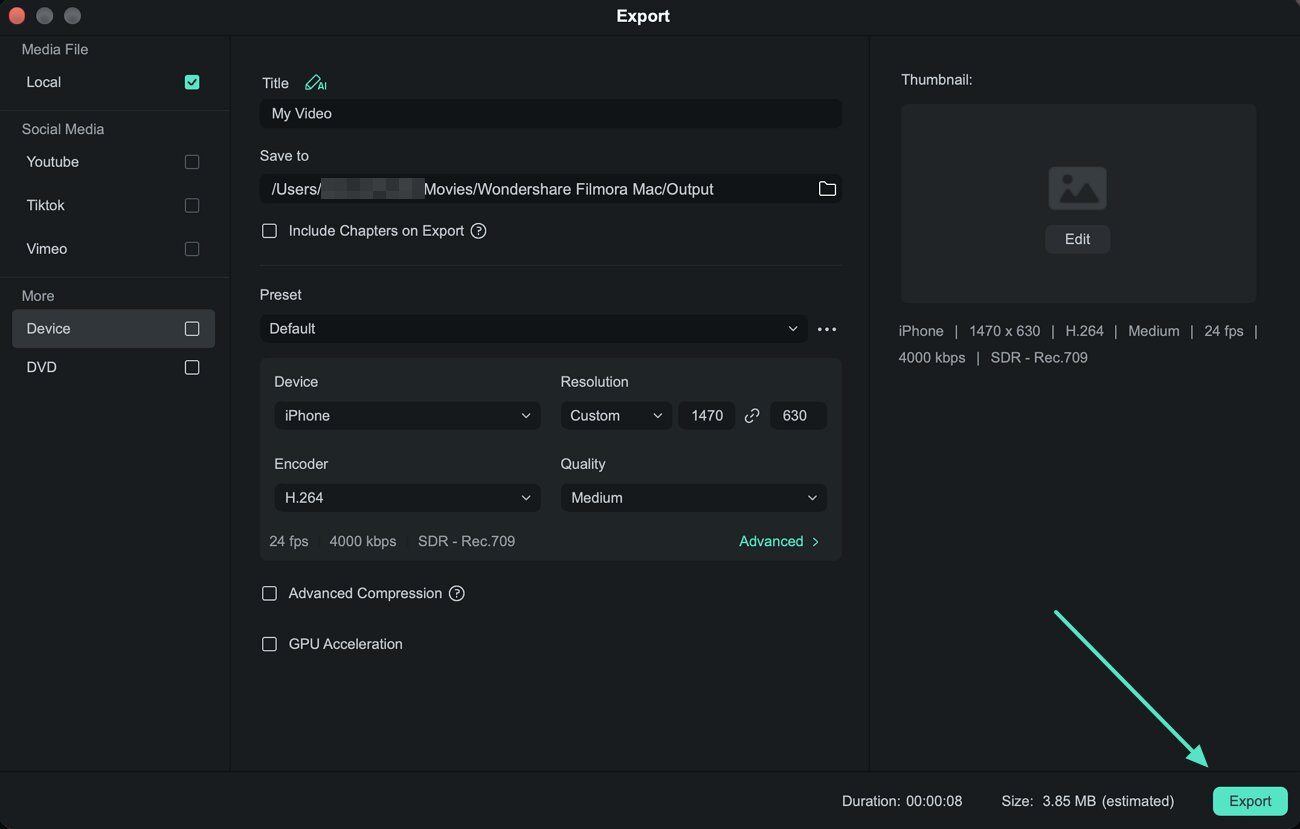Image resolution: width=1300 pixels, height=829 pixels.
Task: Open the three-dot preset options menu
Action: click(x=827, y=329)
